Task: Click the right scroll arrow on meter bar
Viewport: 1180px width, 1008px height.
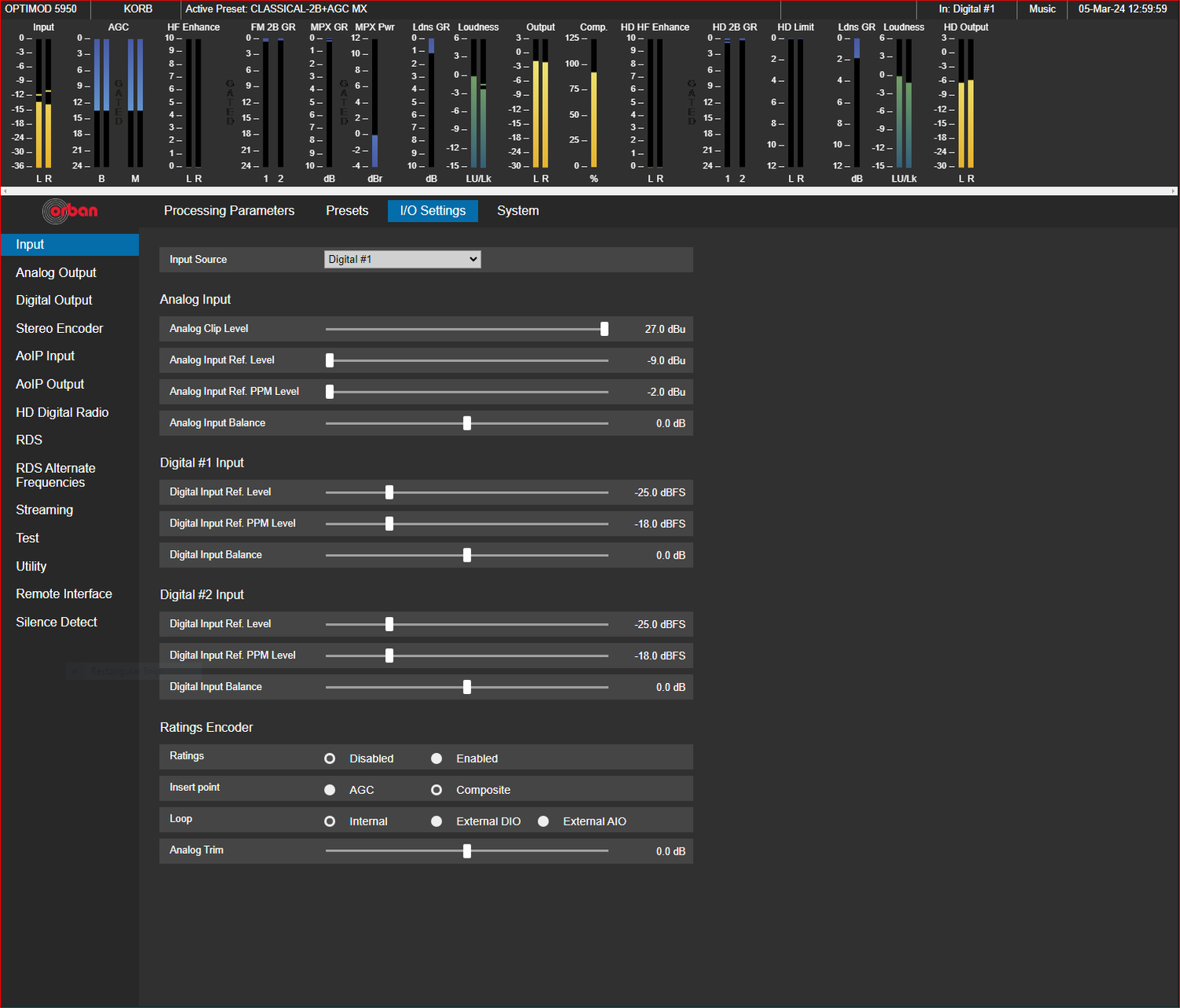Action: click(1174, 191)
